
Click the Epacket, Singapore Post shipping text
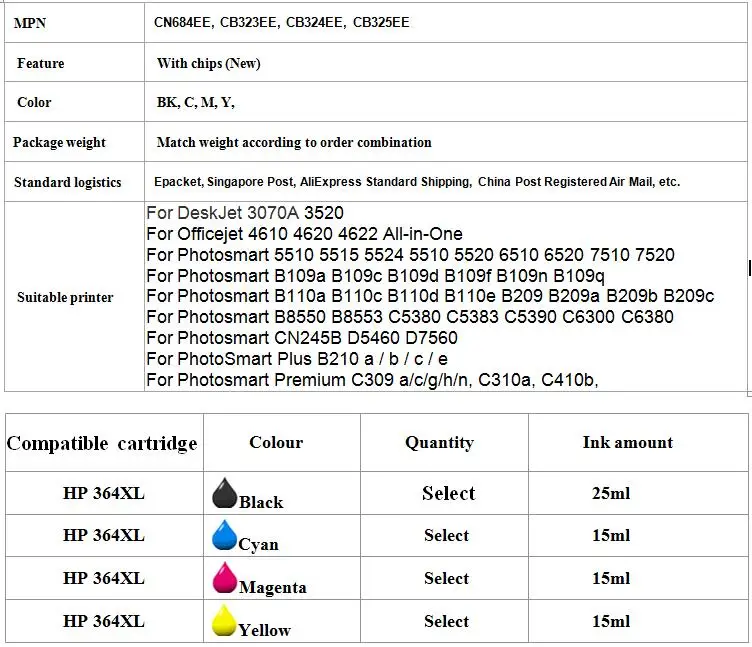[417, 182]
